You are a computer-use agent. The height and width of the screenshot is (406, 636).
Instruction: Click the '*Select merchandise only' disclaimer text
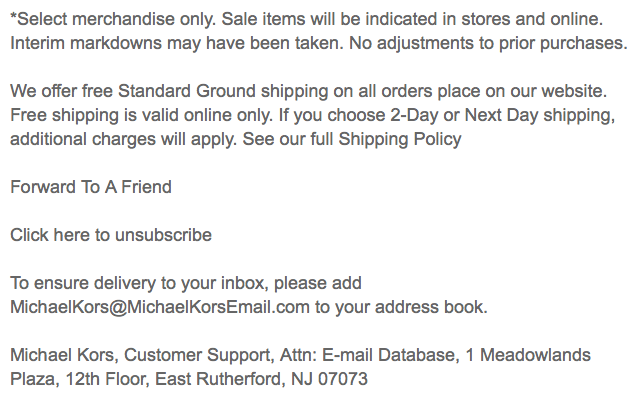[113, 19]
